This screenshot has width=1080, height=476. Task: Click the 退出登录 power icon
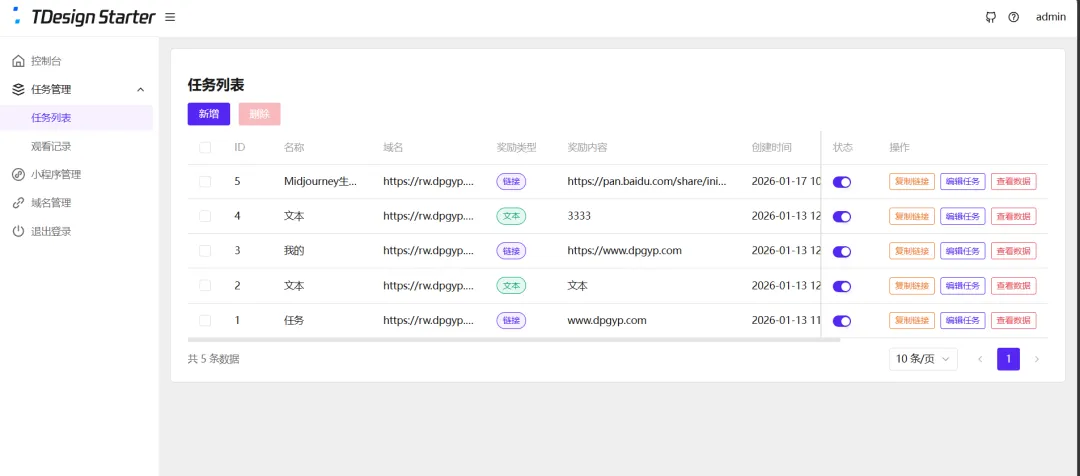click(19, 231)
